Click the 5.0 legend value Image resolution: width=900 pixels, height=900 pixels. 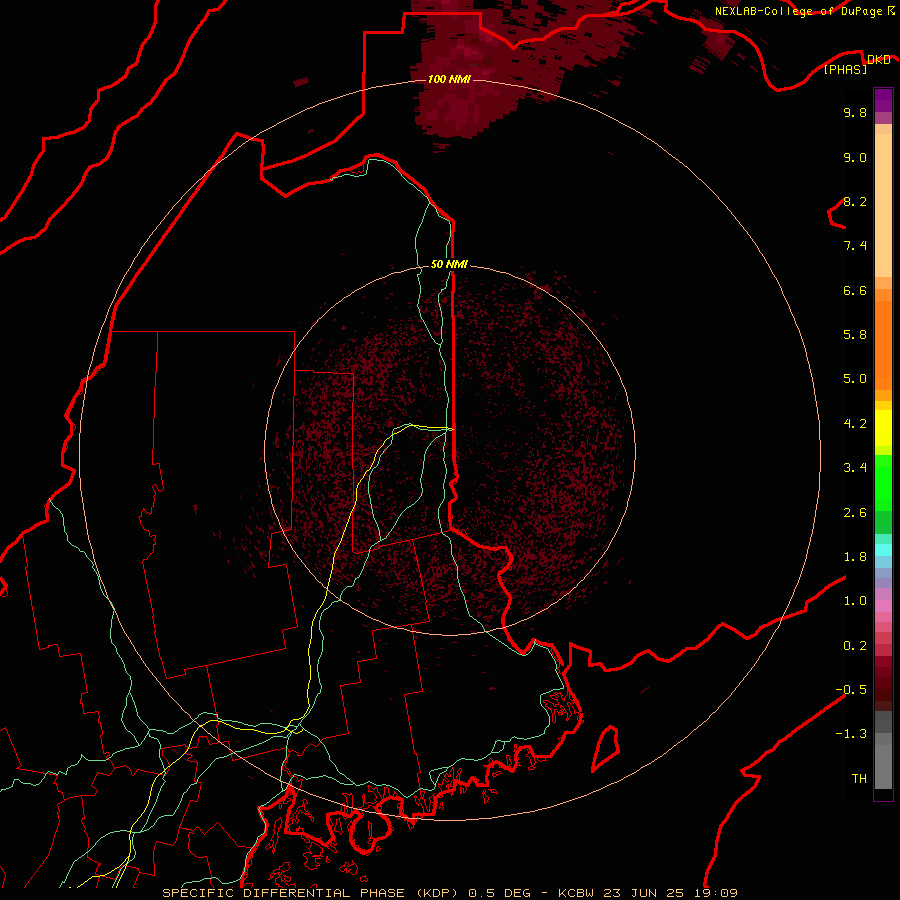coord(855,379)
